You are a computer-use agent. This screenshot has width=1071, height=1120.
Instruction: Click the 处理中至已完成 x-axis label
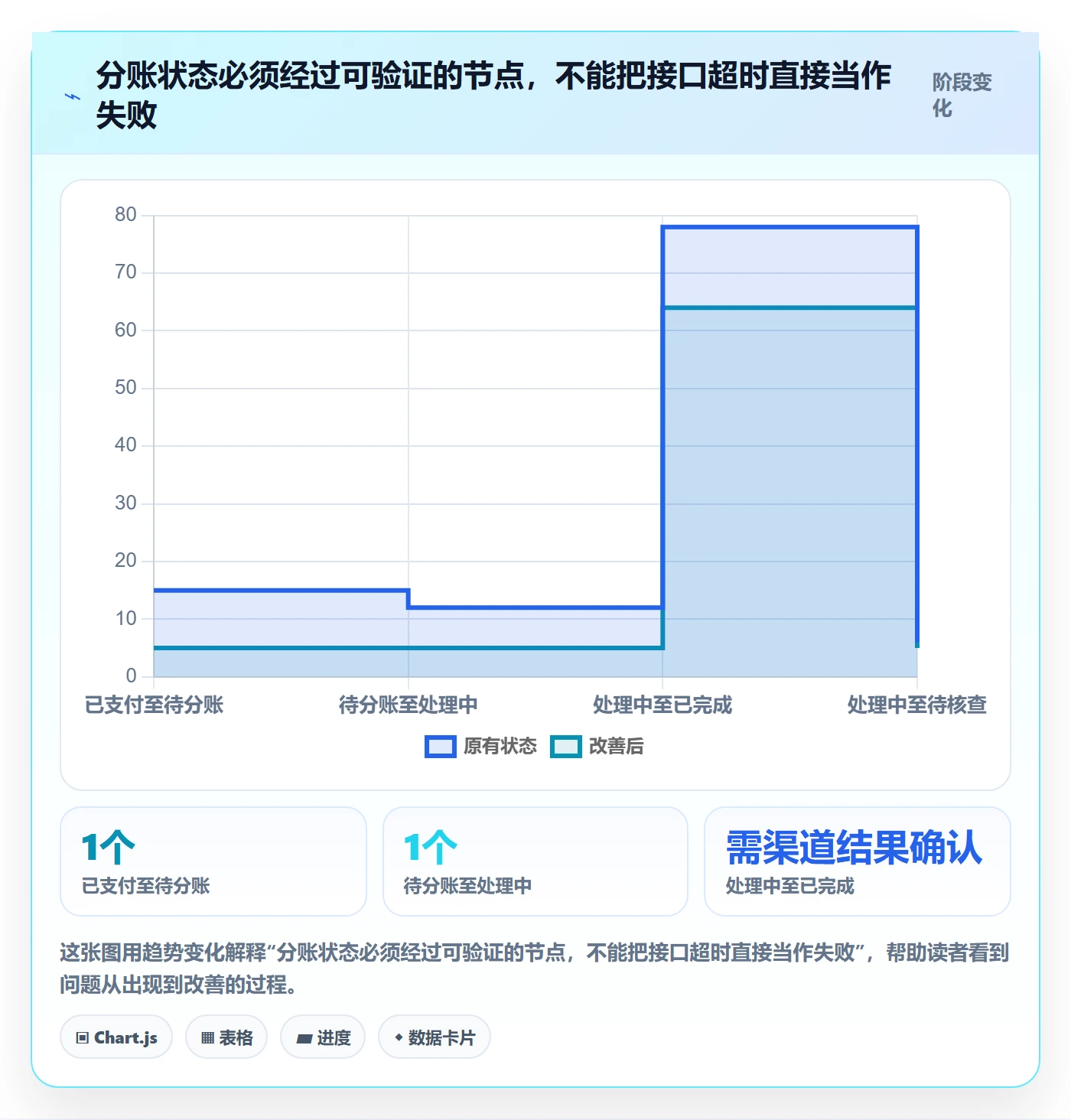tap(662, 705)
